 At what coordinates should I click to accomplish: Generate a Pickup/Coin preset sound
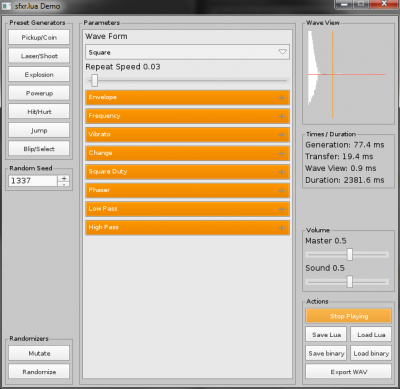tap(39, 37)
